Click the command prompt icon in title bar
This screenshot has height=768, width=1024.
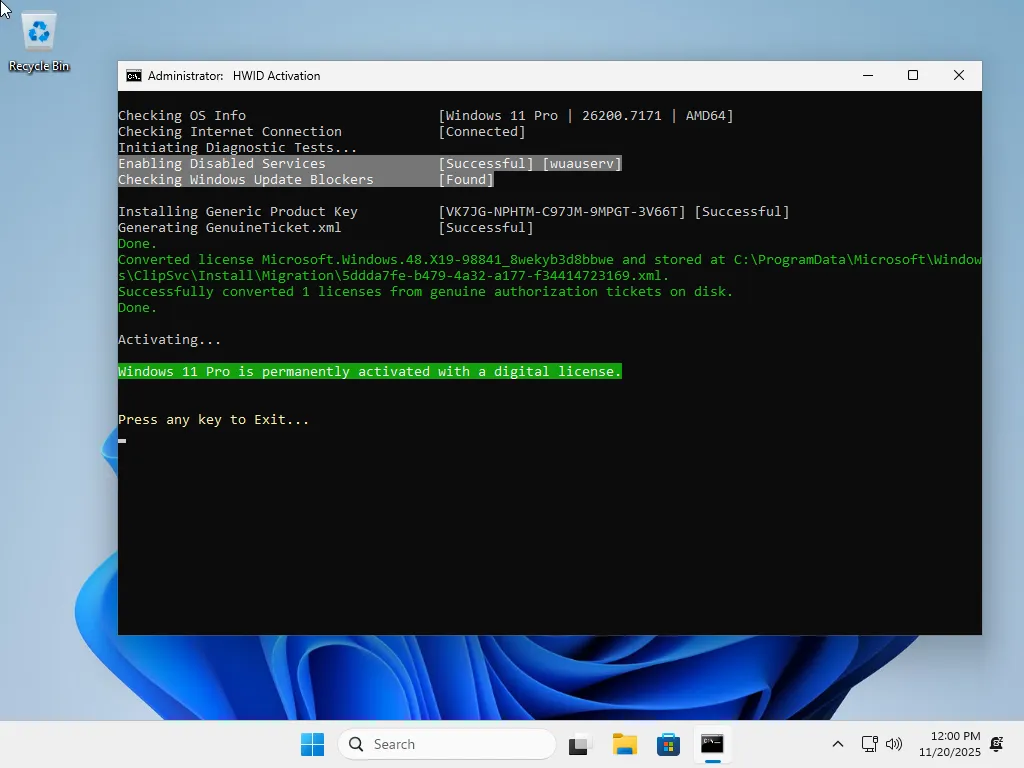[134, 76]
